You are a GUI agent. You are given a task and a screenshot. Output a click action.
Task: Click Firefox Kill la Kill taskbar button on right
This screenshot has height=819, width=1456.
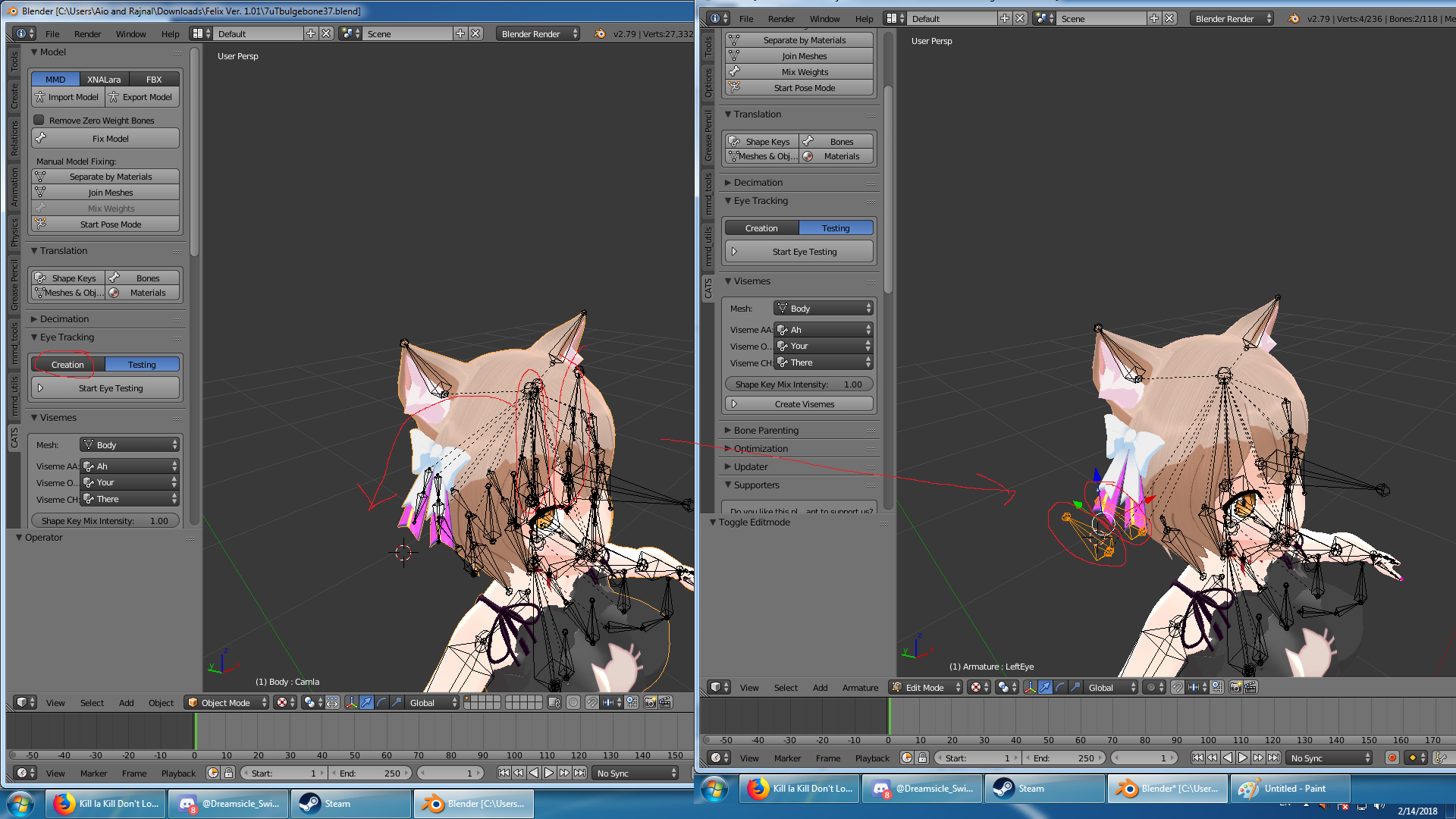[x=800, y=789]
